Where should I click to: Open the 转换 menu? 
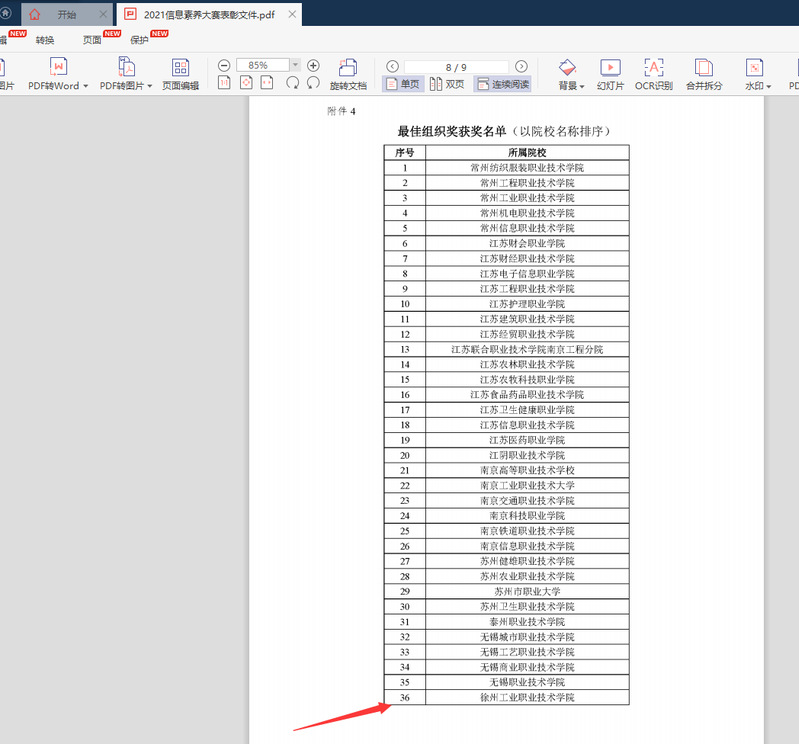(45, 40)
